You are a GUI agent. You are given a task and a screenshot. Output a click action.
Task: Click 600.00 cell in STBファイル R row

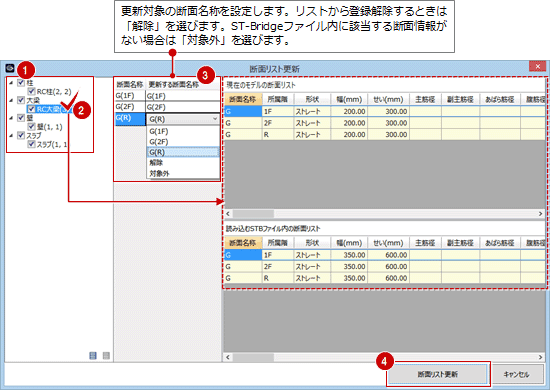pos(388,278)
